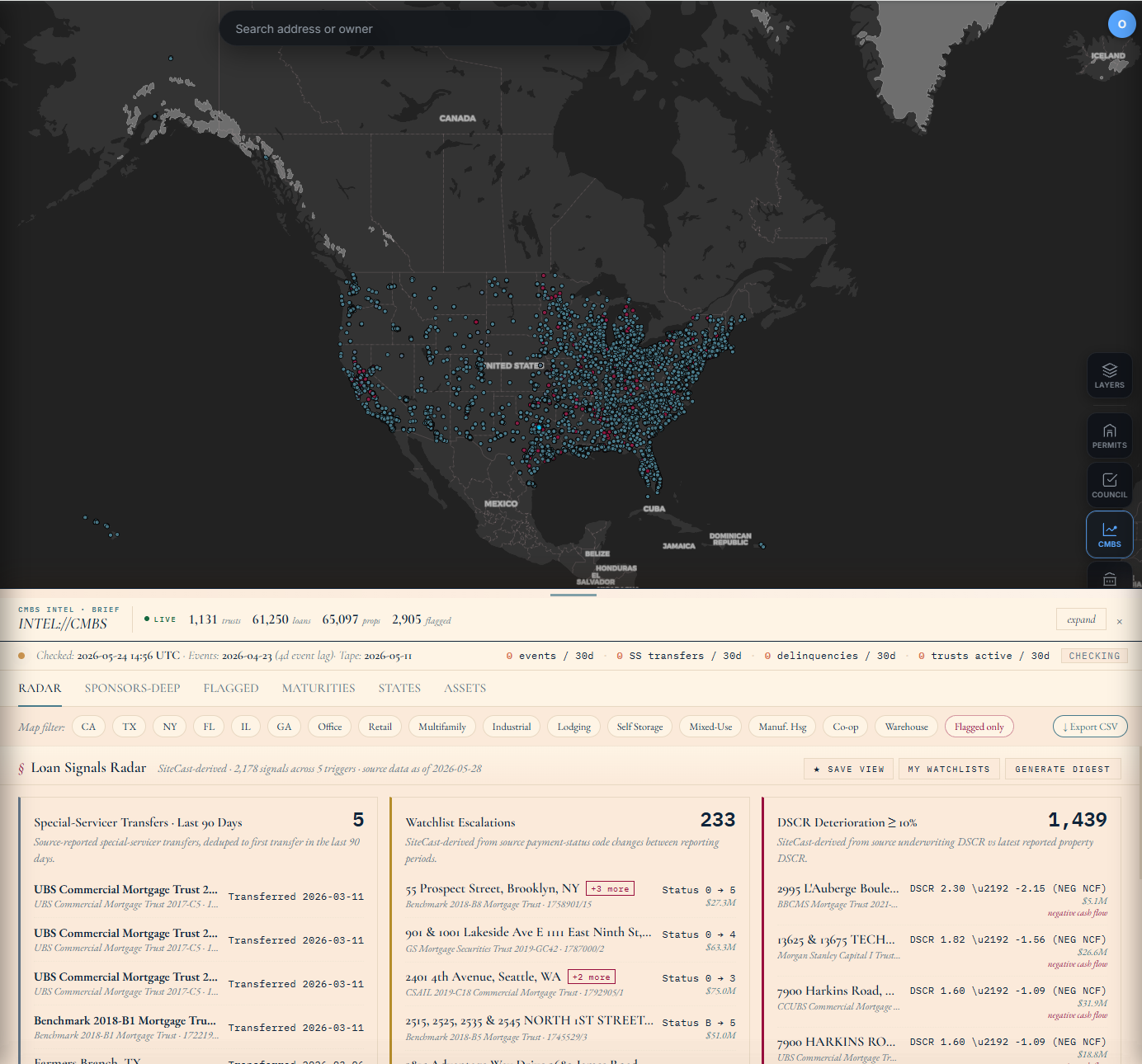Click the Watchlist Escalations count 233
The height and width of the screenshot is (1064, 1142).
click(x=718, y=819)
